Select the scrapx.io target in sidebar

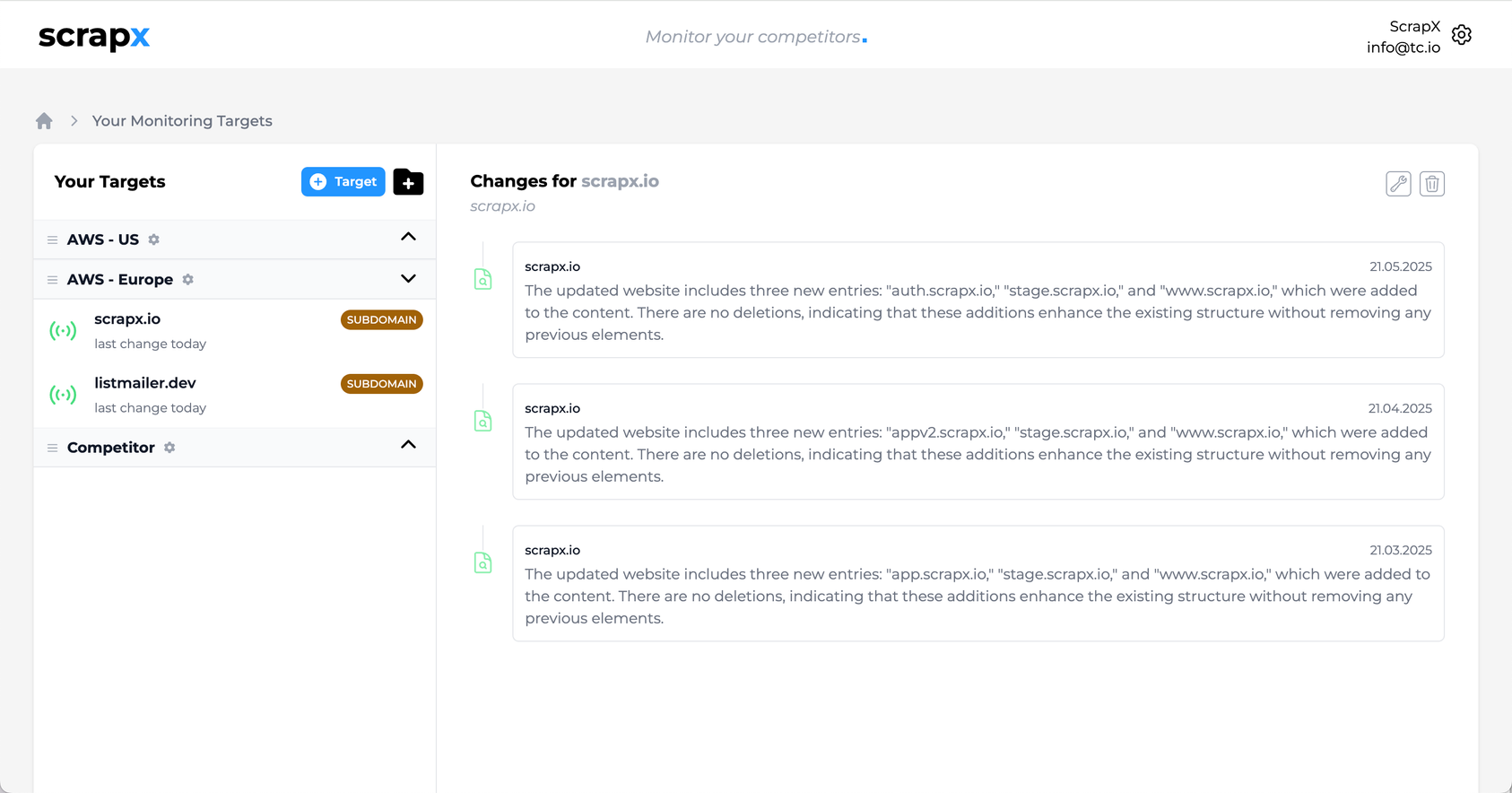click(x=127, y=320)
